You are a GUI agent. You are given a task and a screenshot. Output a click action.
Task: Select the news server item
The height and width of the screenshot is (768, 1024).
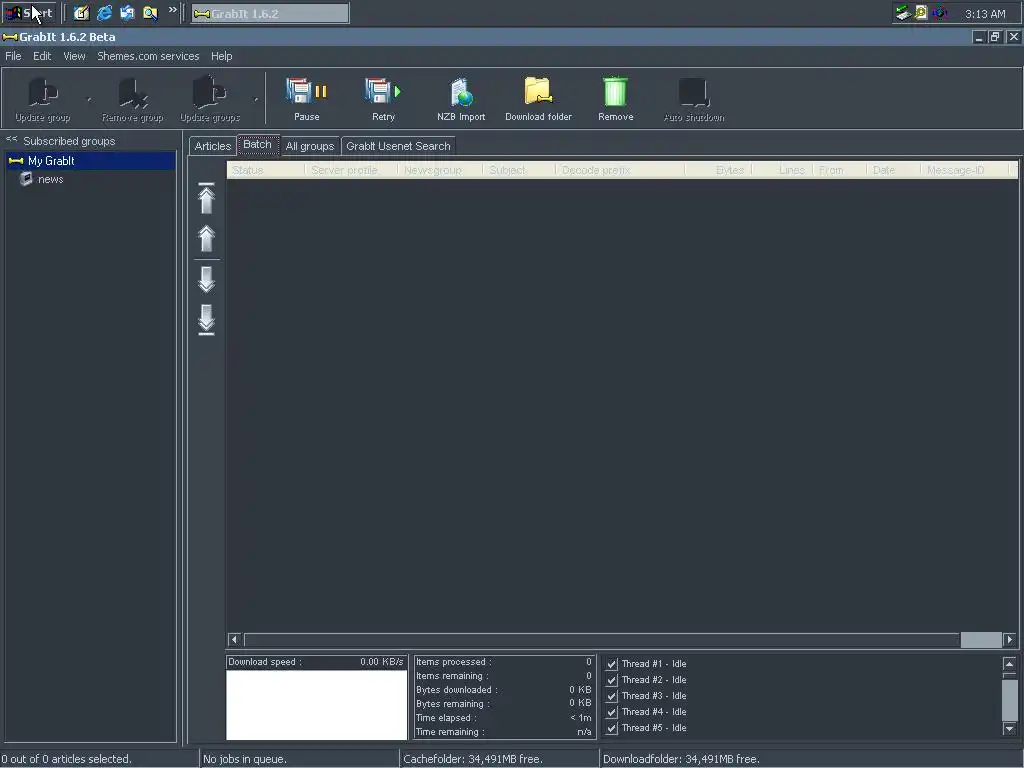click(x=50, y=179)
